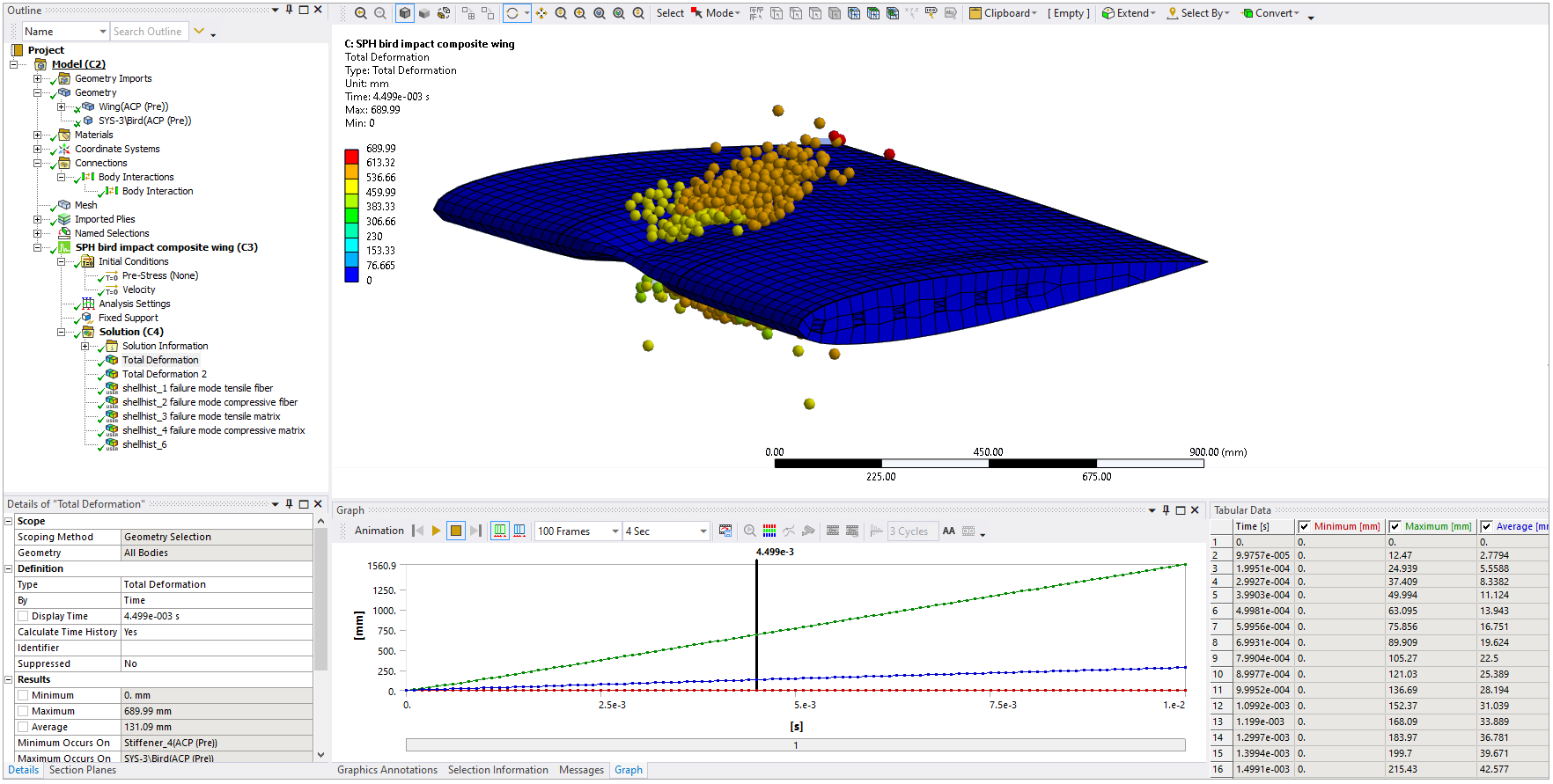Select the Pan tool icon
This screenshot has width=1553, height=784.
[541, 13]
